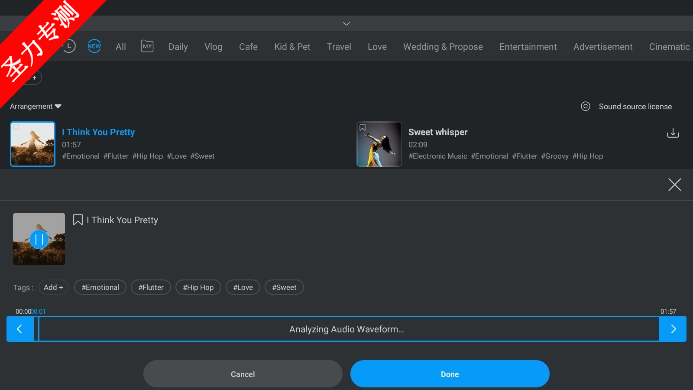This screenshot has width=693, height=390.
Task: Switch to the Travel category
Action: click(339, 47)
